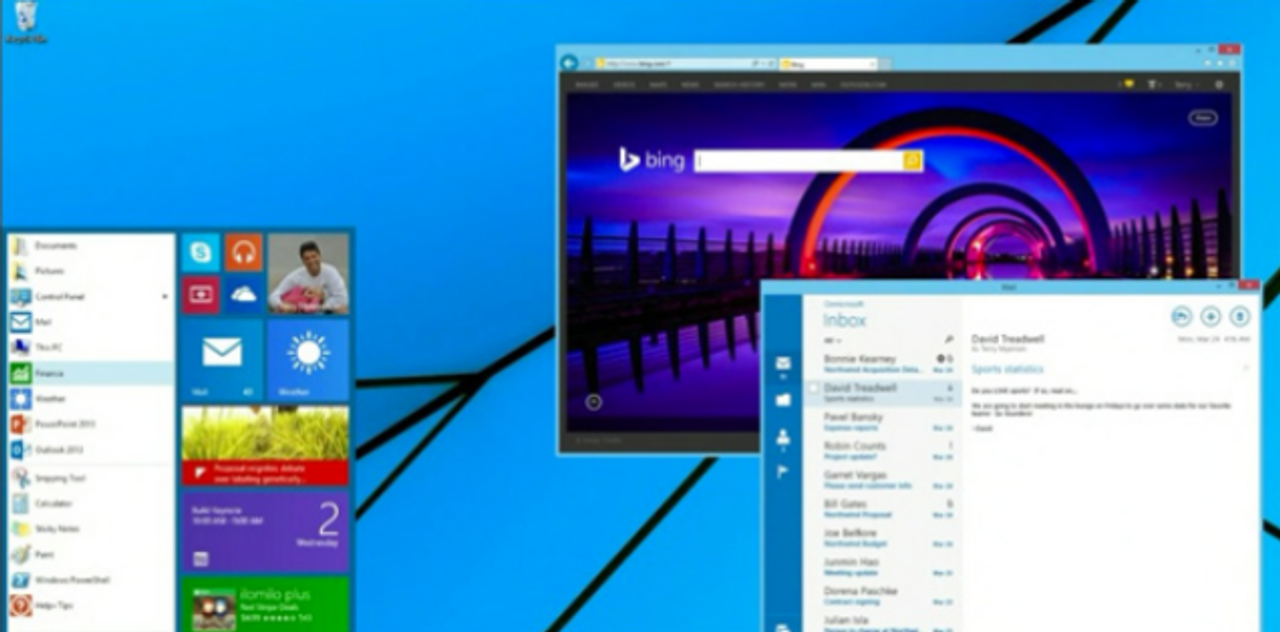1280x632 pixels.
Task: Open the Mail live tile
Action: point(222,360)
